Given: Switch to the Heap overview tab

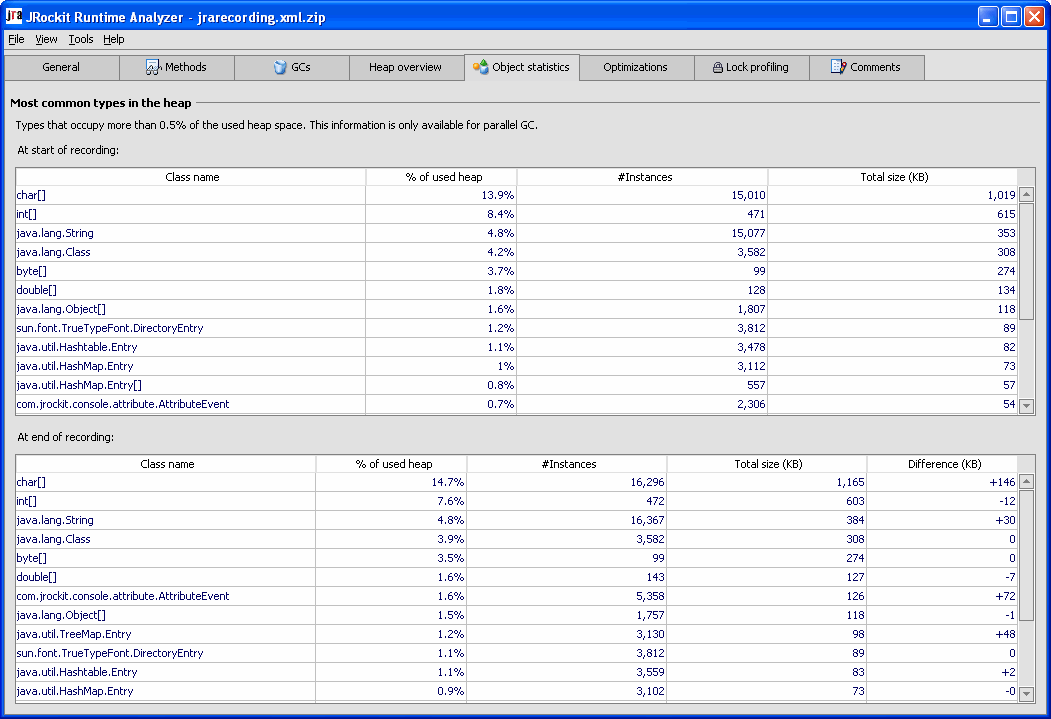Looking at the screenshot, I should [x=406, y=67].
